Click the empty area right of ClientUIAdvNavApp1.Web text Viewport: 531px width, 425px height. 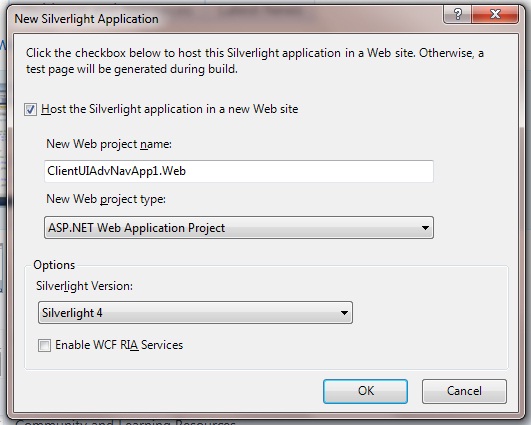pyautogui.click(x=308, y=171)
